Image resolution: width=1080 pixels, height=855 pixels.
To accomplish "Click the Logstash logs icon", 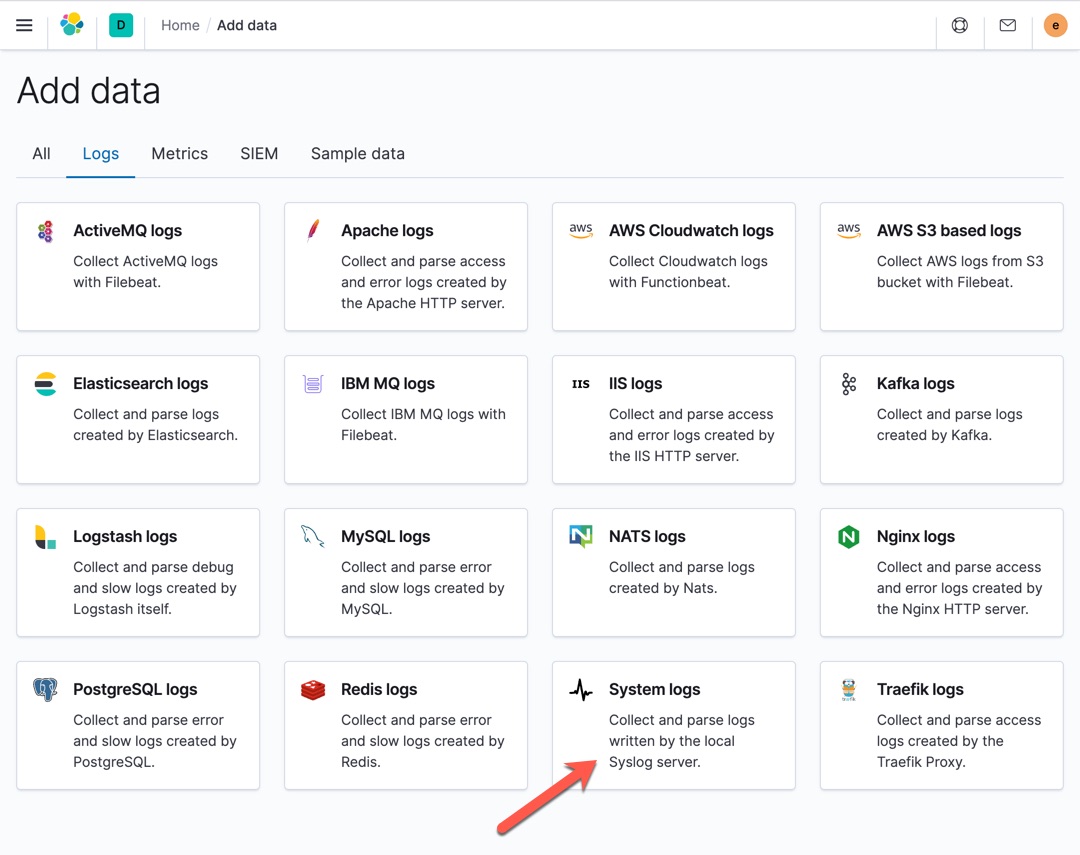I will (45, 537).
